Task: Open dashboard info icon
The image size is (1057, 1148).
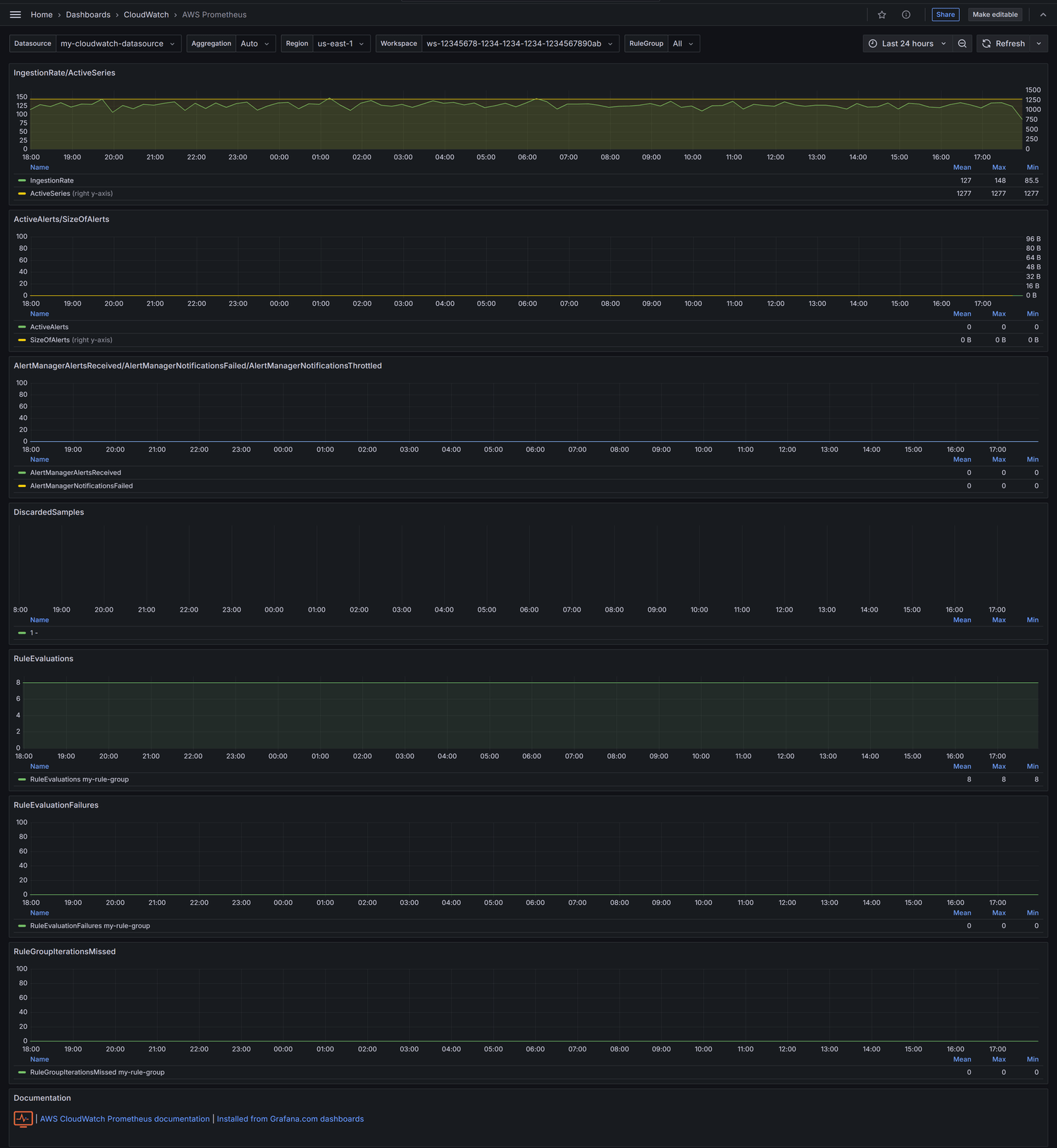Action: 906,15
